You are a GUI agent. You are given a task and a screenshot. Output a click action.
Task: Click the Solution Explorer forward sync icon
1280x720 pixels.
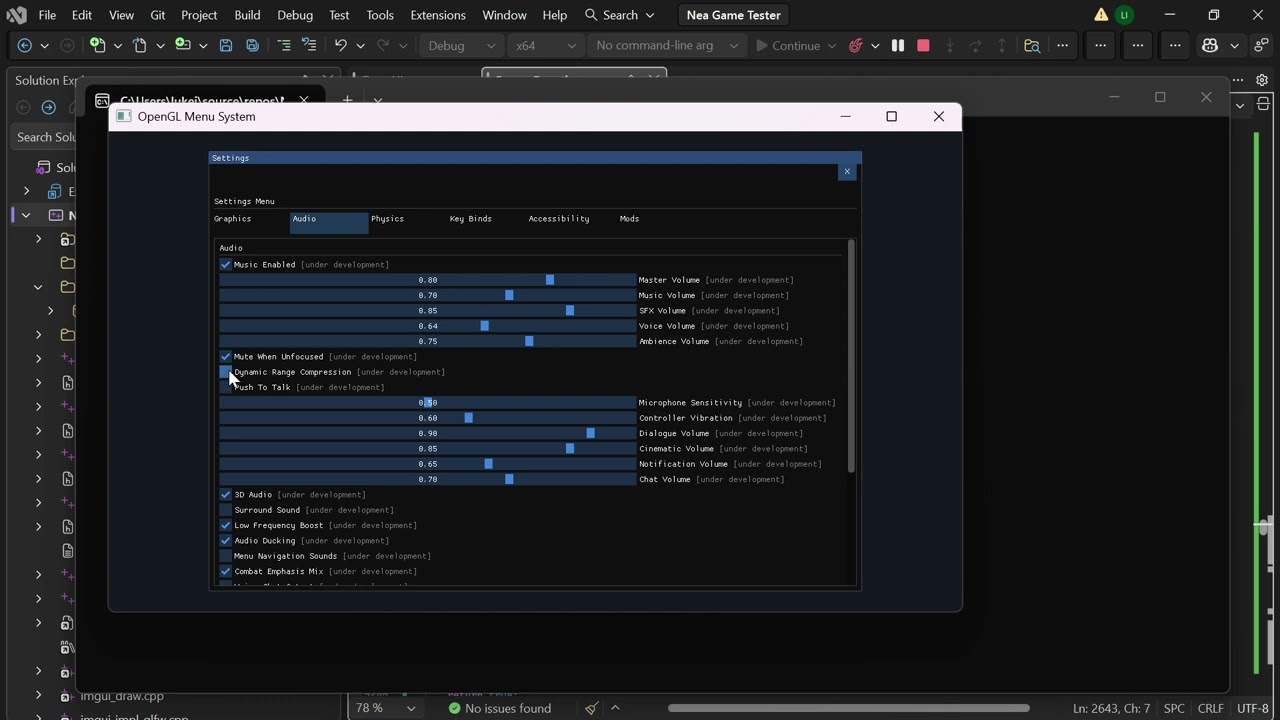(48, 107)
